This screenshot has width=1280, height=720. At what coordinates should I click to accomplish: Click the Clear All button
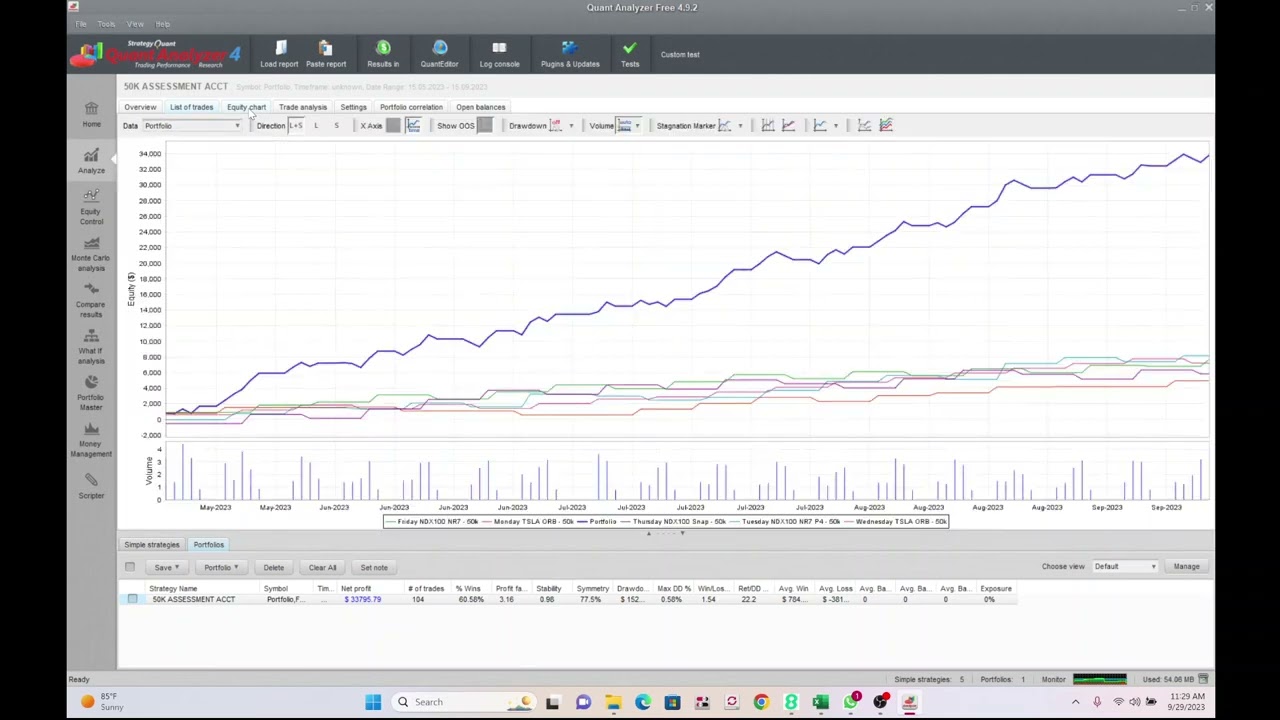pyautogui.click(x=322, y=567)
